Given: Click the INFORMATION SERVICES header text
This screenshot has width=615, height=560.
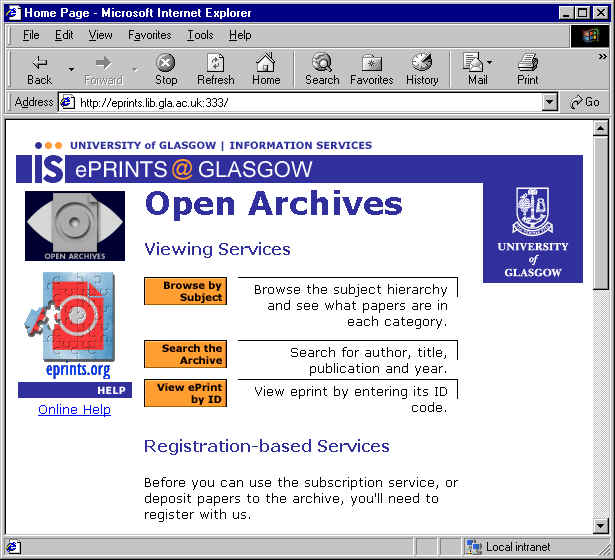Looking at the screenshot, I should tap(301, 145).
